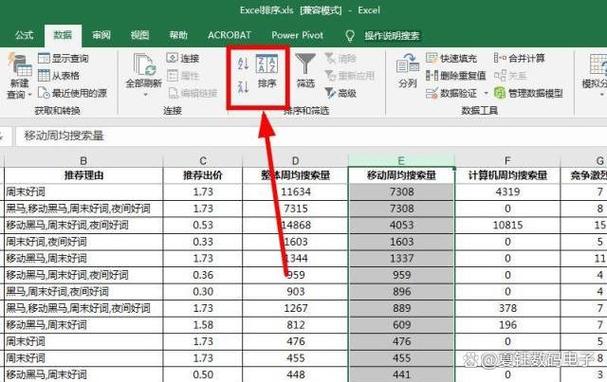This screenshot has width=607, height=382.
Task: Click cell with value 609
Action: click(401, 325)
